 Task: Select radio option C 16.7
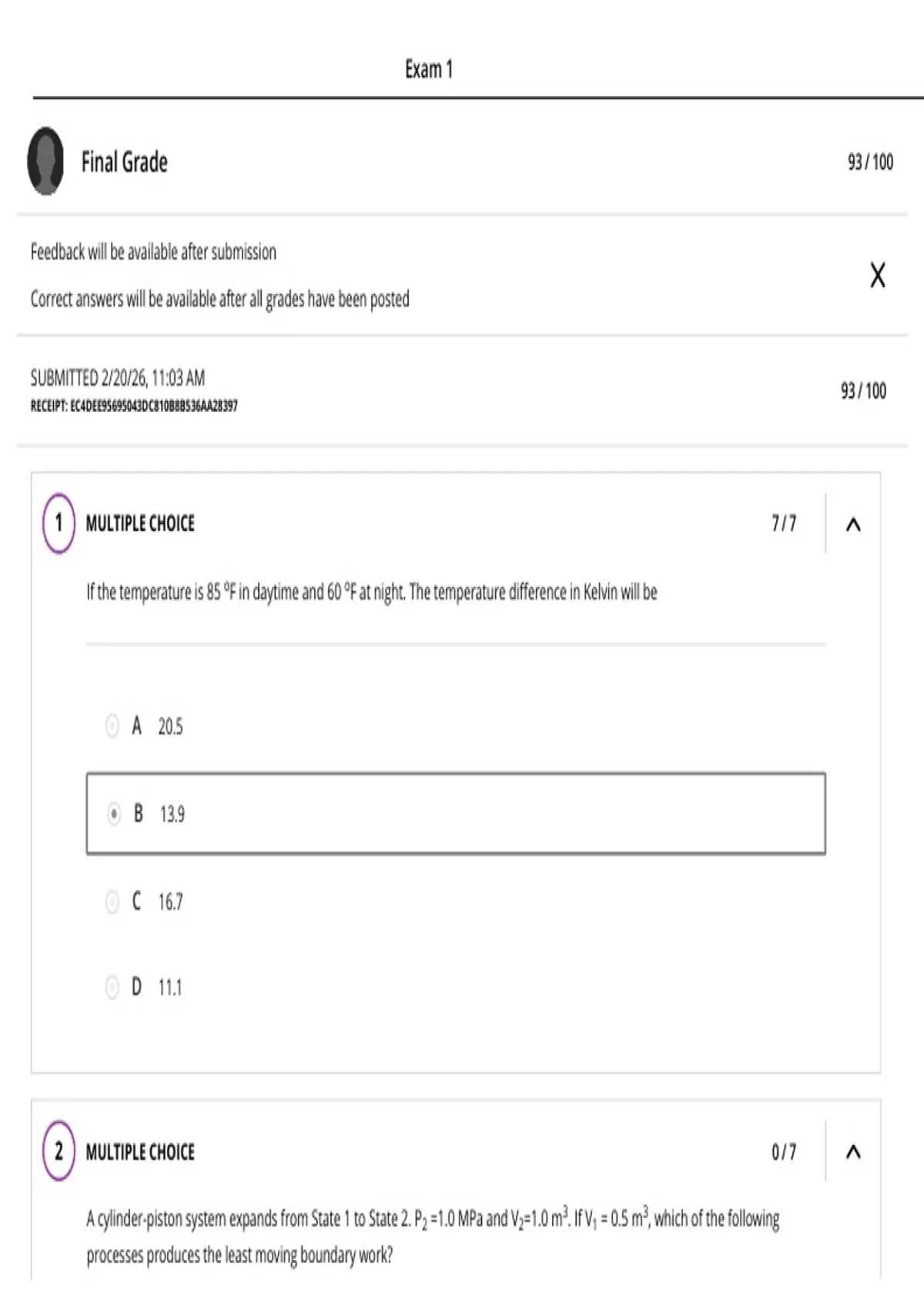tap(112, 901)
